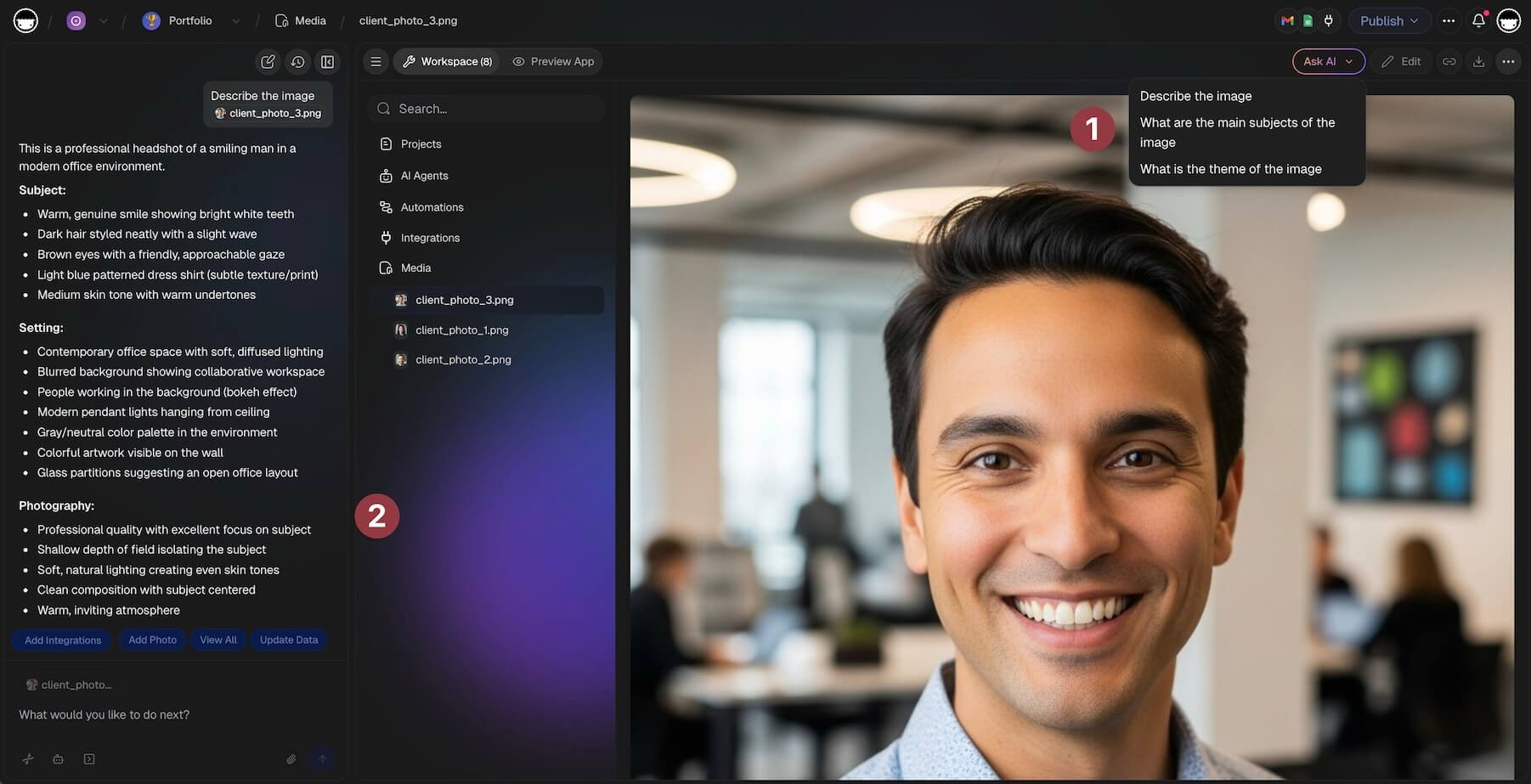Image resolution: width=1531 pixels, height=784 pixels.
Task: Click the attach file paperclip icon
Action: click(291, 759)
